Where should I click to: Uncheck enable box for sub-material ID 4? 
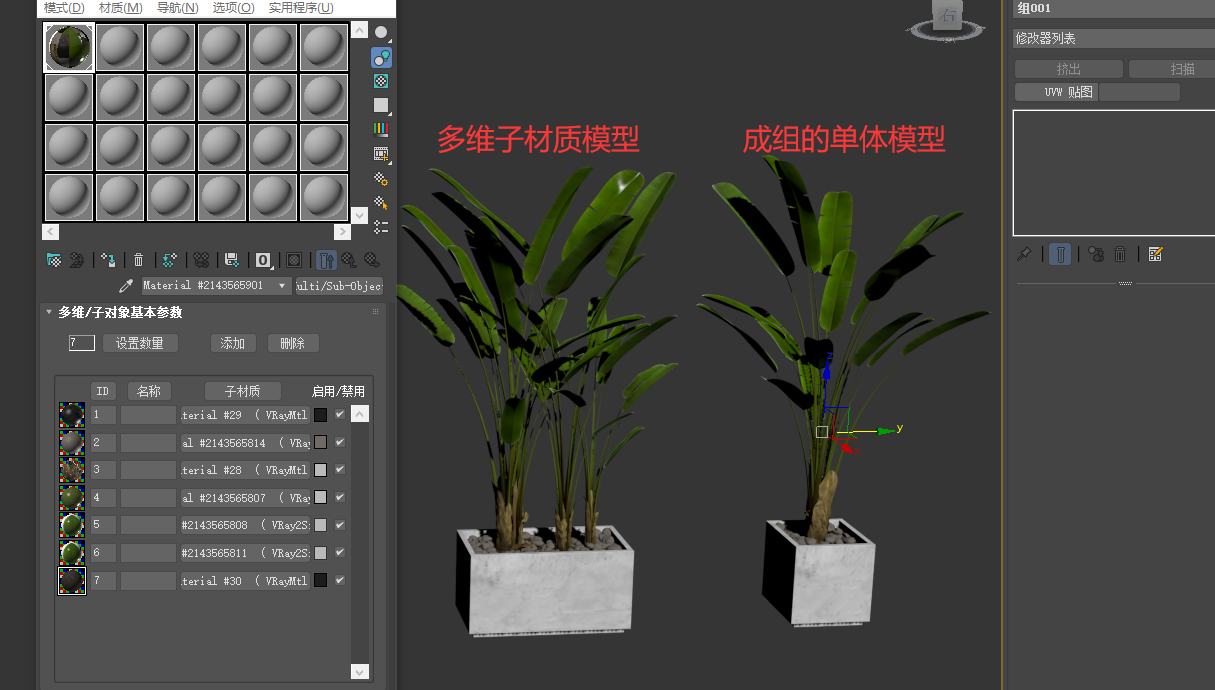(340, 497)
